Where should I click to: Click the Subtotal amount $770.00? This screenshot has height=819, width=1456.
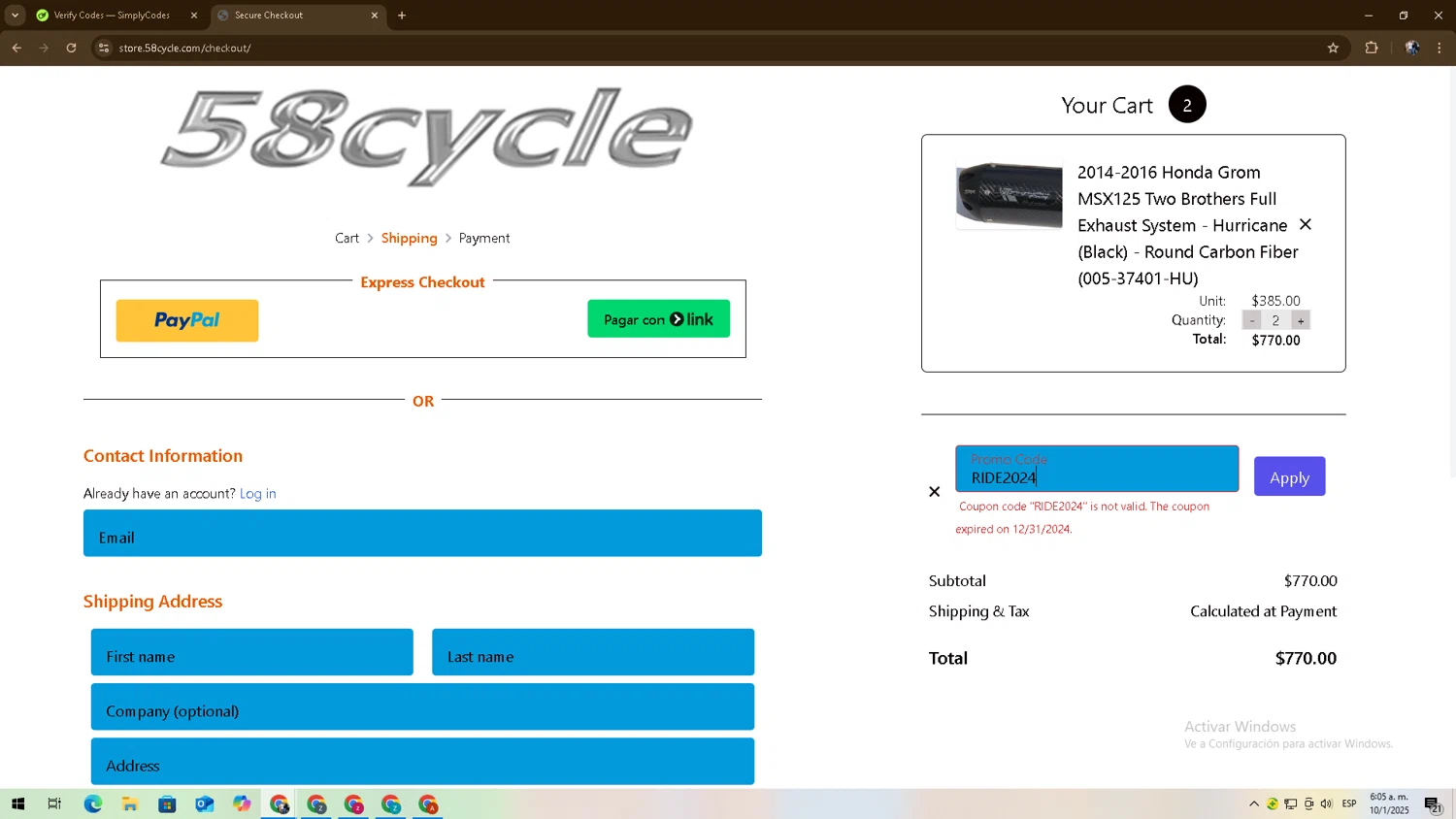(x=1310, y=580)
